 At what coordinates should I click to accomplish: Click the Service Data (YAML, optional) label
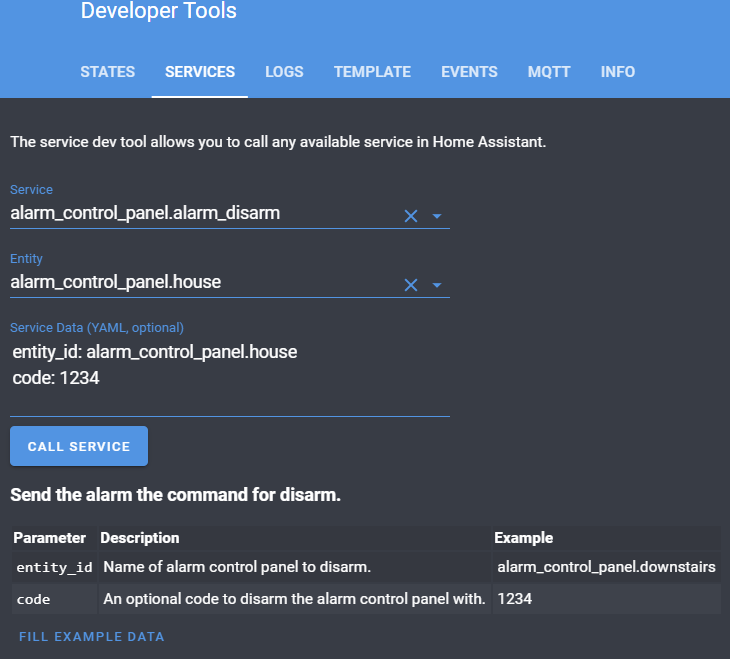97,327
